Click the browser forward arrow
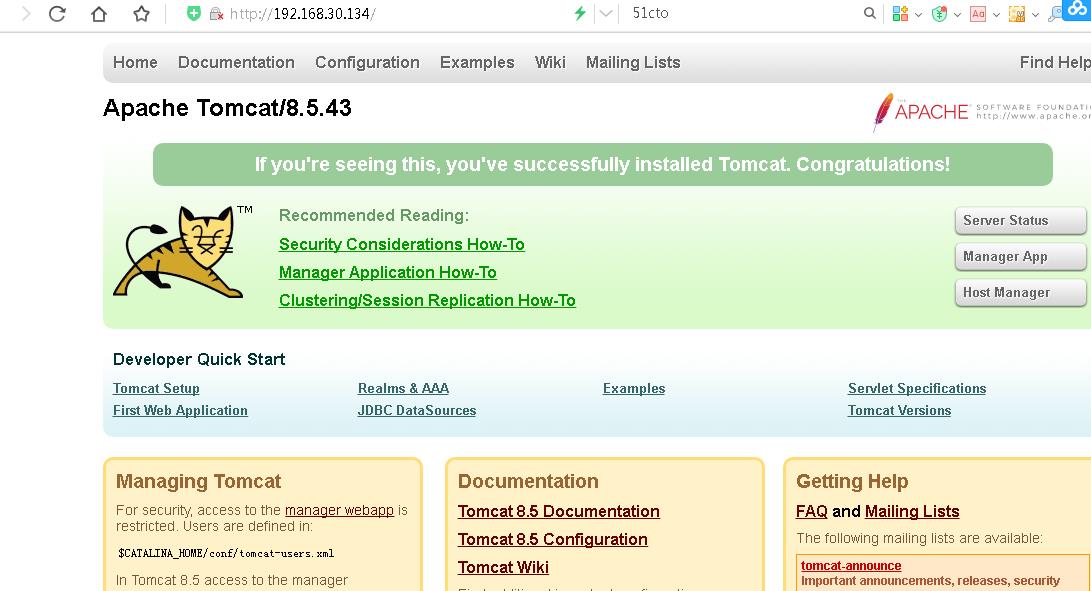The width and height of the screenshot is (1091, 591). [26, 13]
